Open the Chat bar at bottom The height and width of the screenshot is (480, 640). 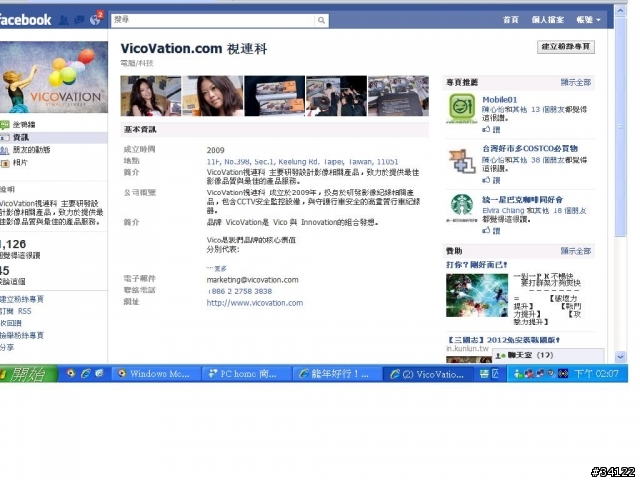[548, 356]
